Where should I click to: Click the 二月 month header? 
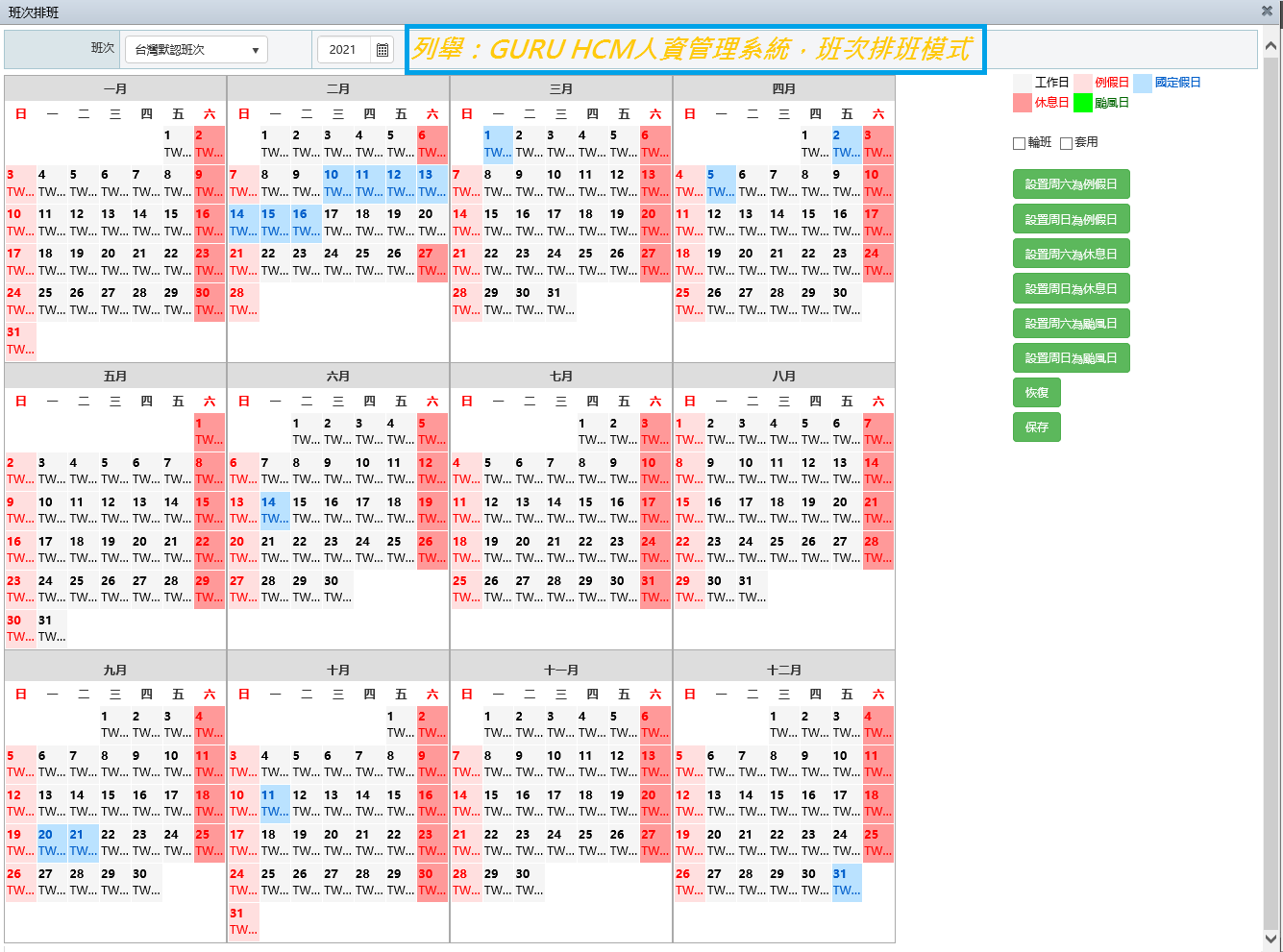click(338, 88)
